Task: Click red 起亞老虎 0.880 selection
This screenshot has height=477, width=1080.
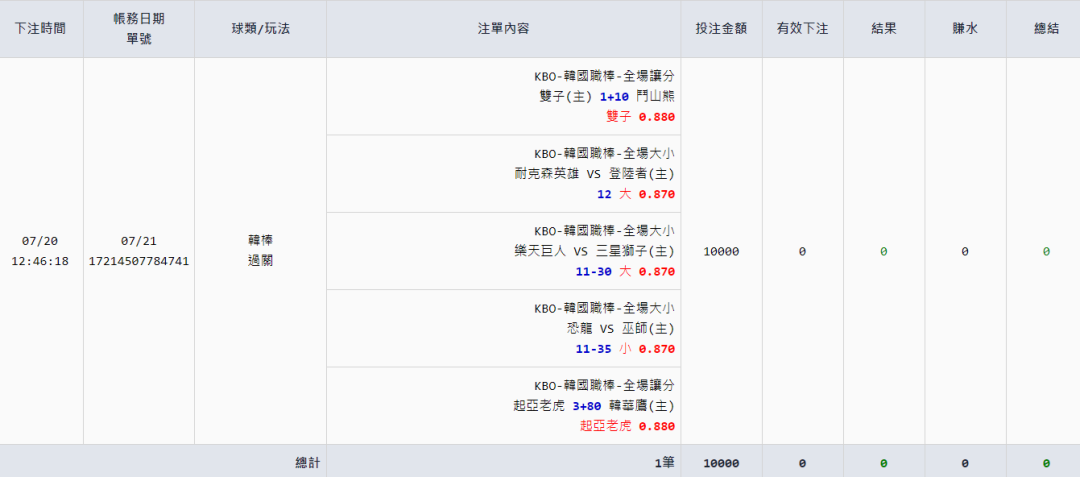Action: point(627,426)
